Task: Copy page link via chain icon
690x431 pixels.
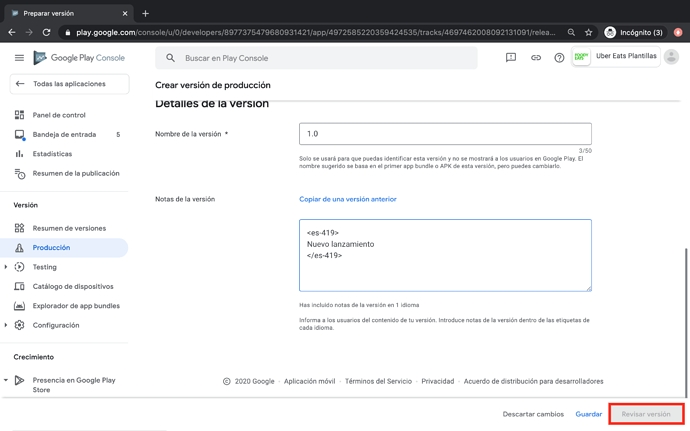Action: click(x=536, y=57)
